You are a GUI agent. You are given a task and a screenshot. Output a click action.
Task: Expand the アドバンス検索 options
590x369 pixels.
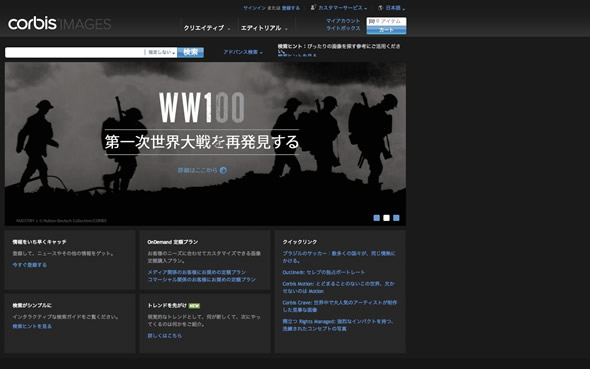243,52
